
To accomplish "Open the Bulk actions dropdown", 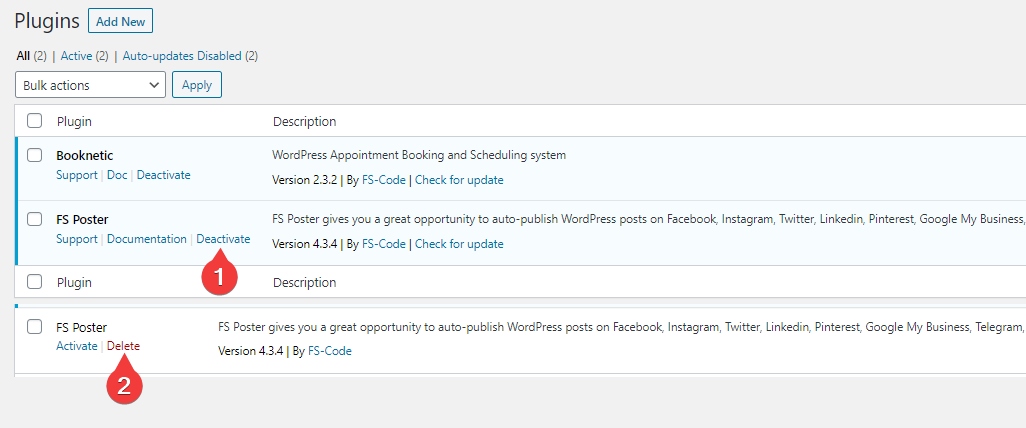I will (x=90, y=85).
